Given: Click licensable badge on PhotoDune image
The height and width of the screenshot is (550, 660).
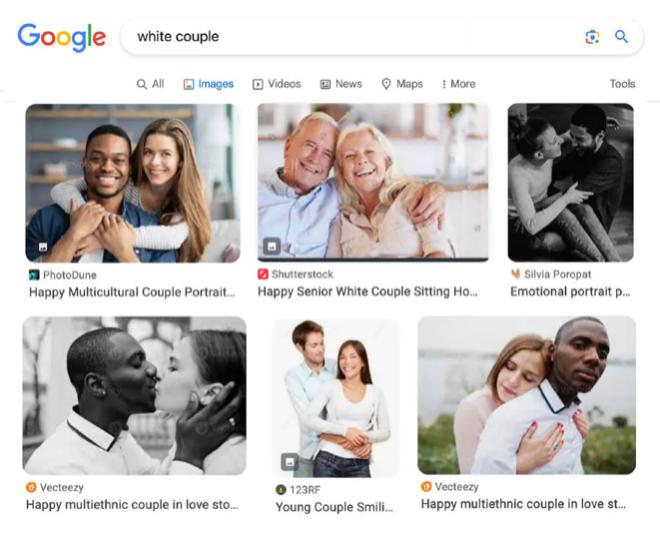Looking at the screenshot, I should click(x=43, y=247).
